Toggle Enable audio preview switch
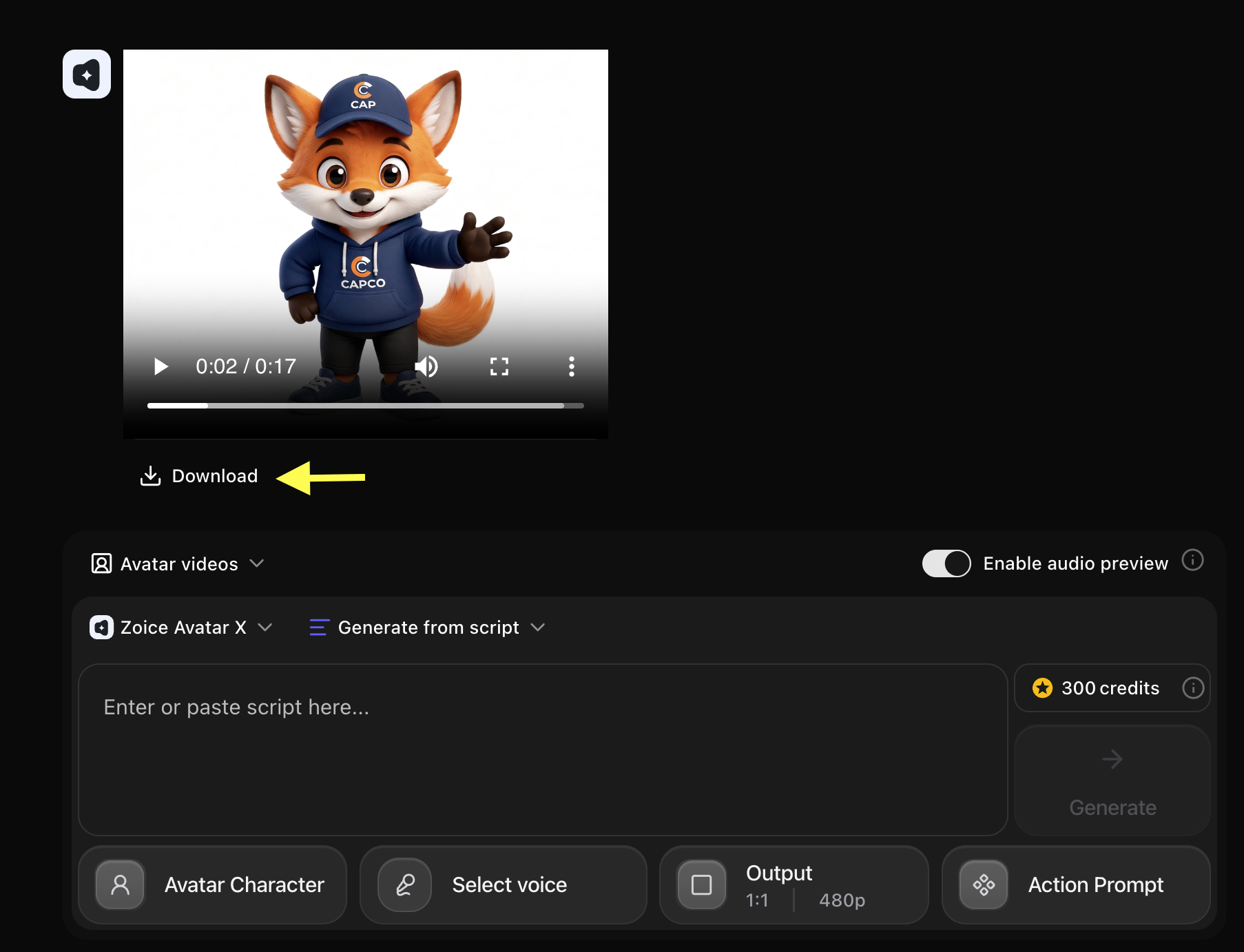 946,563
